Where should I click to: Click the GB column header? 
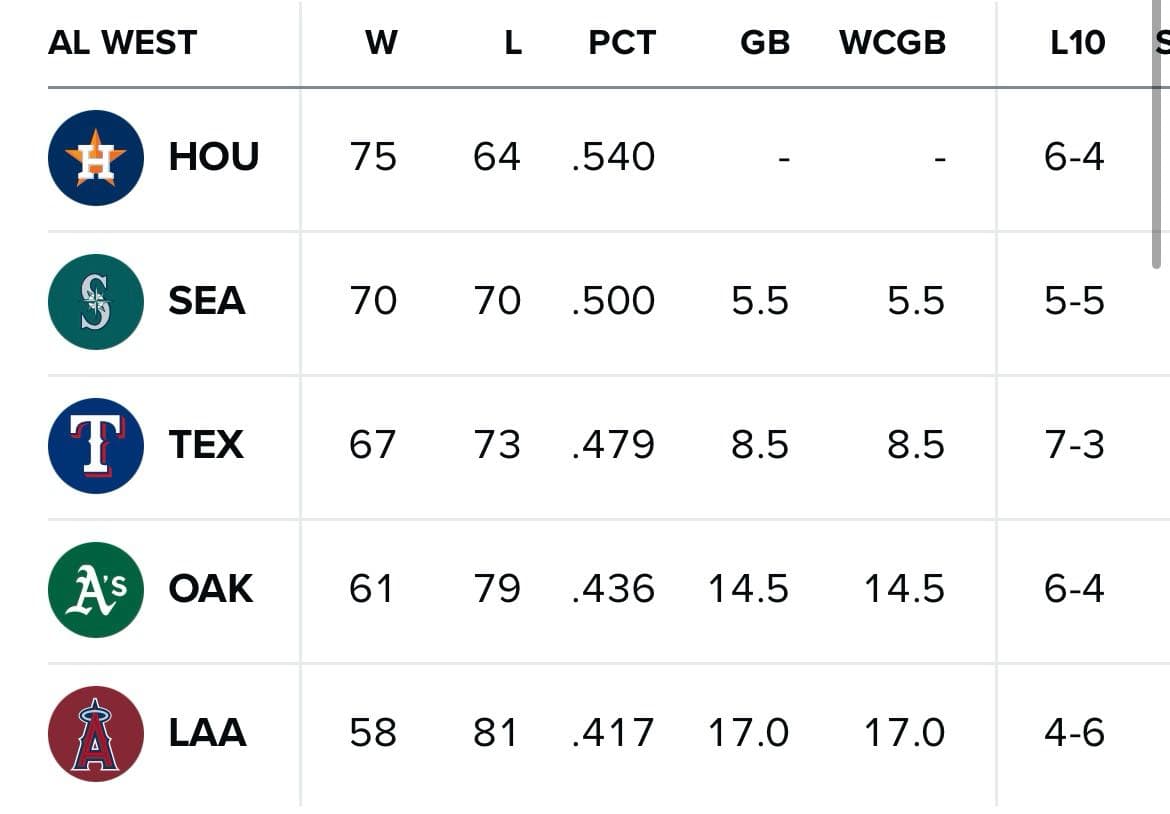coord(765,43)
